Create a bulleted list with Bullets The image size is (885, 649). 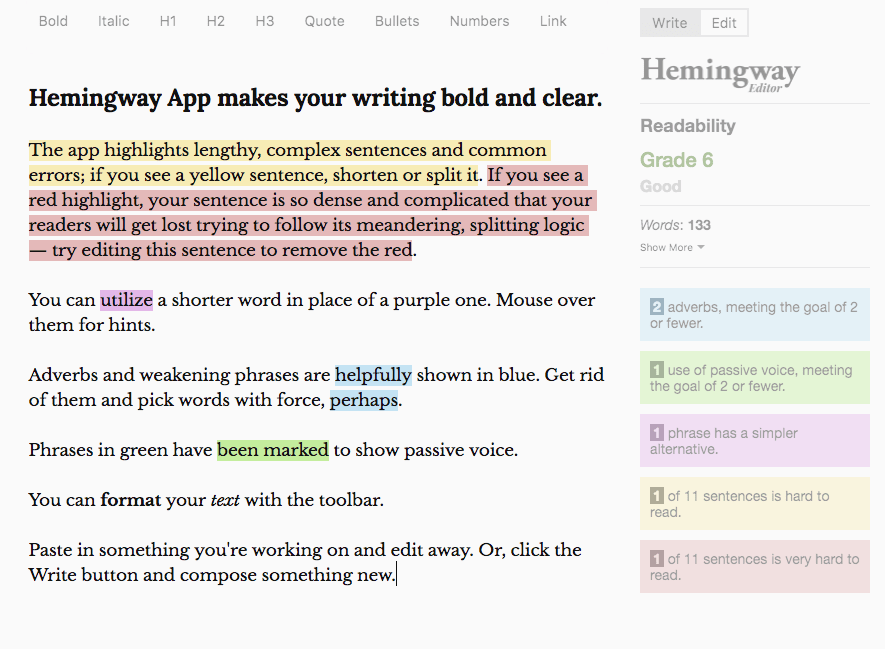(396, 21)
